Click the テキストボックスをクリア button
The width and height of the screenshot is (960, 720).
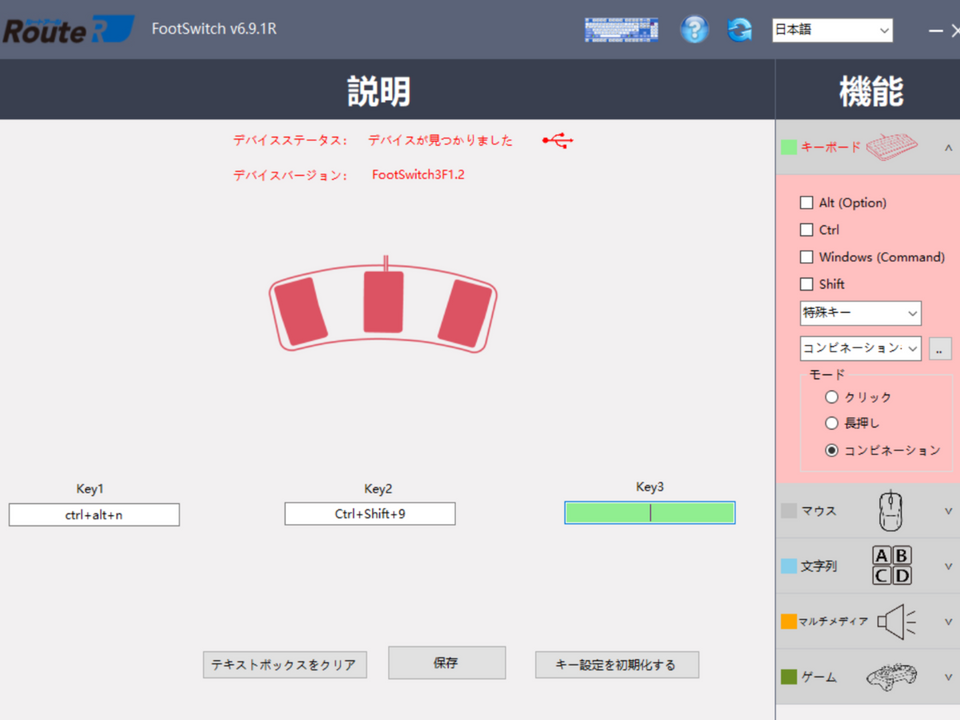[x=285, y=664]
